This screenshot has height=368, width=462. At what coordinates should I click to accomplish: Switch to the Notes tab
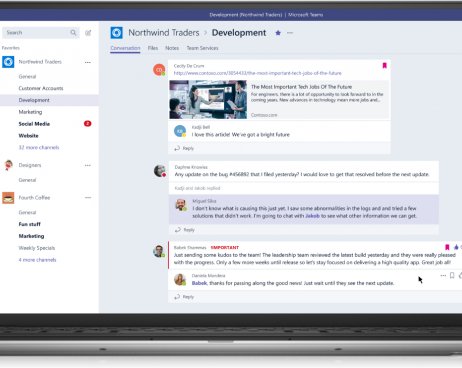[172, 48]
